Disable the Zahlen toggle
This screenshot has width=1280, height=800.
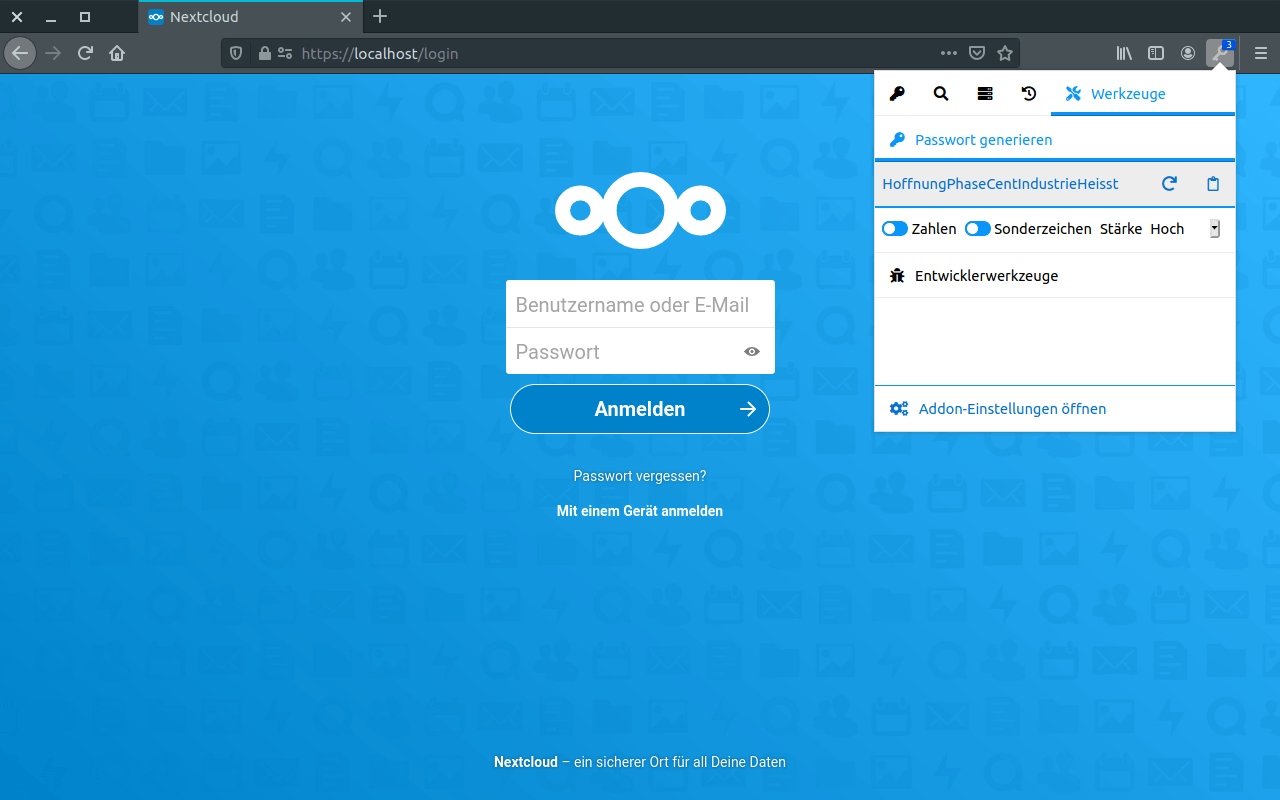[x=894, y=228]
